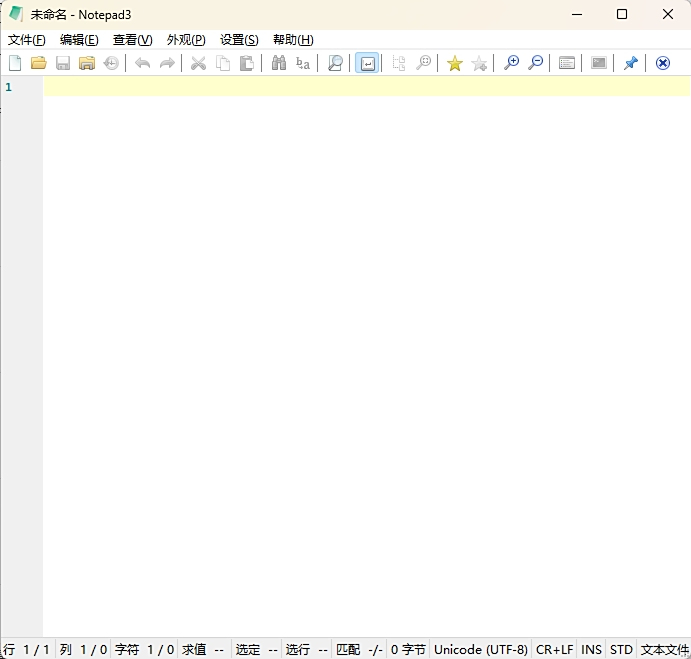691x659 pixels.
Task: Undo the last edit
Action: point(142,63)
